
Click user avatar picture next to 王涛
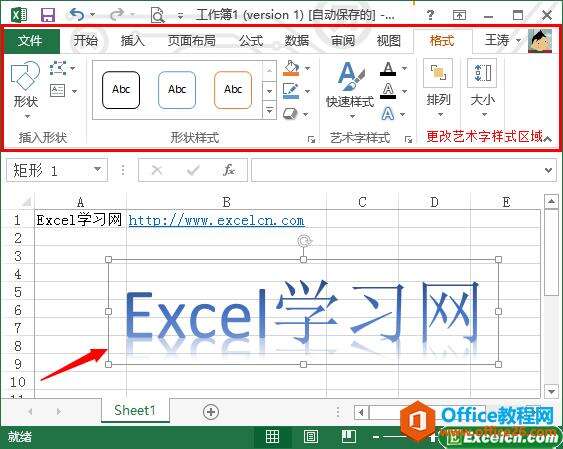click(540, 40)
